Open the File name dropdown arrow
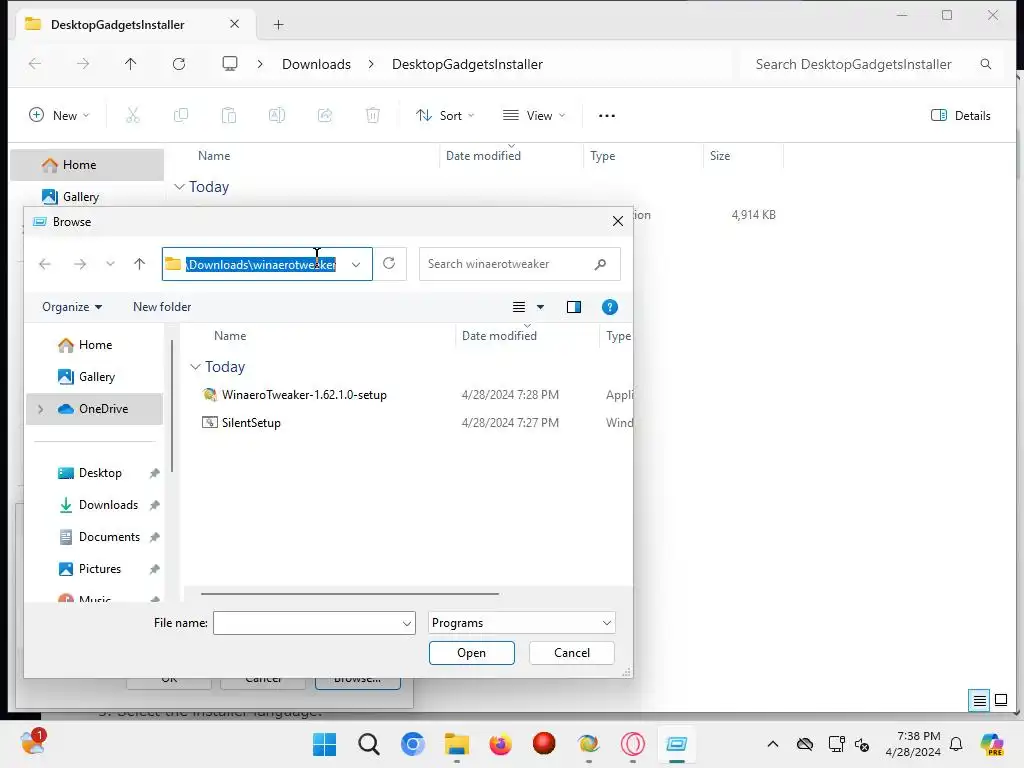This screenshot has width=1024, height=768. (407, 624)
